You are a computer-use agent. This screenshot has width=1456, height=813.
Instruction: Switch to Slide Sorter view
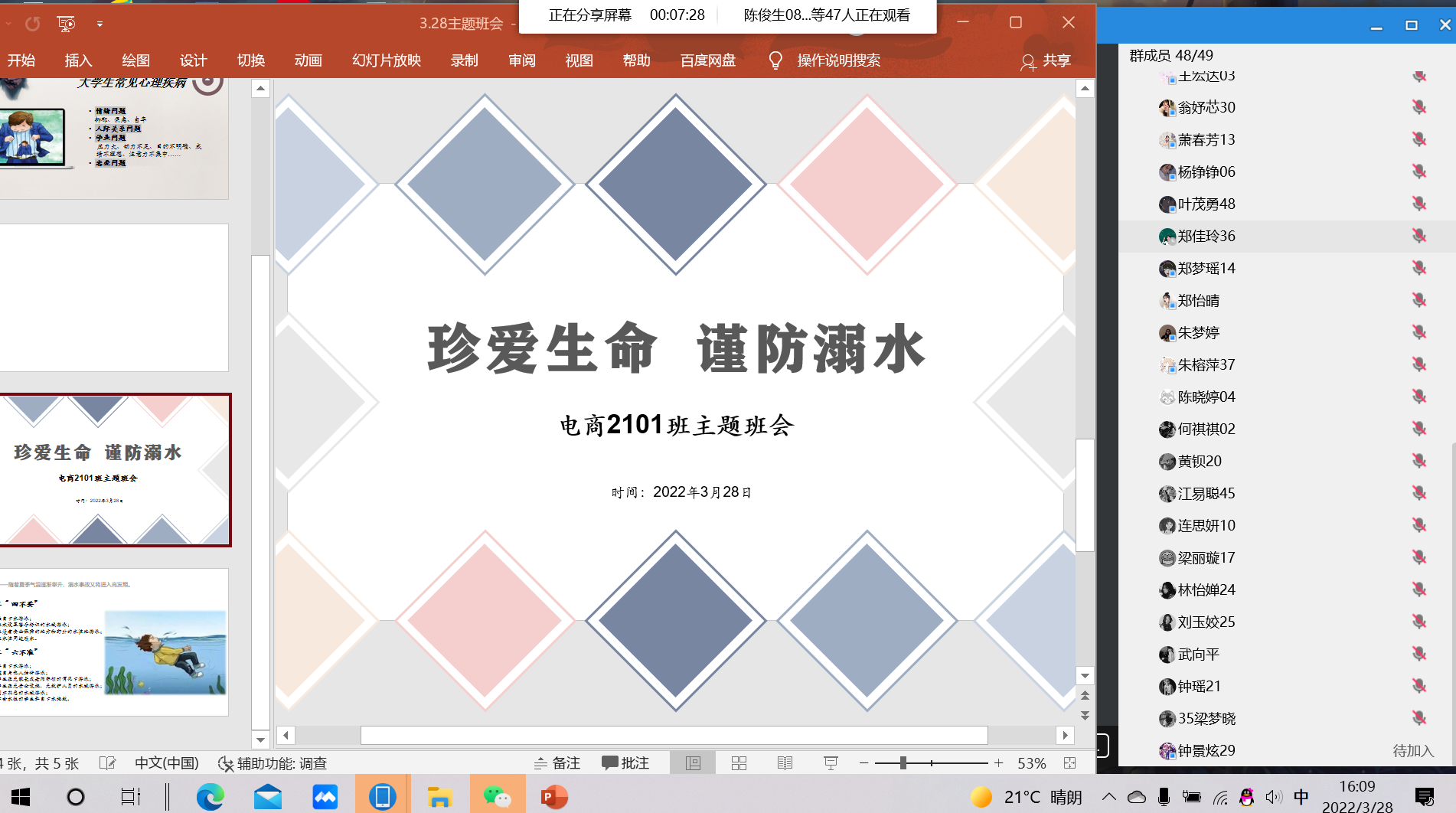point(739,763)
